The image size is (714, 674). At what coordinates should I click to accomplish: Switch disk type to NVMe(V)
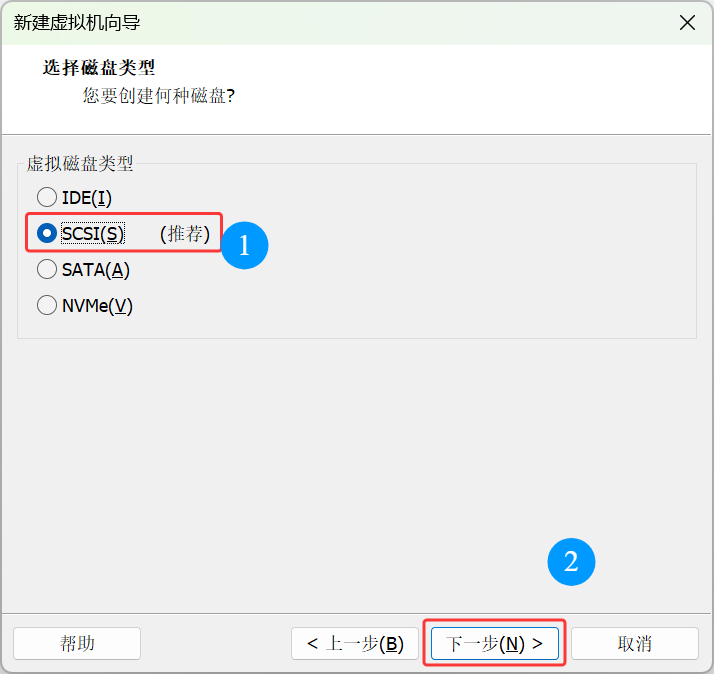tap(47, 305)
